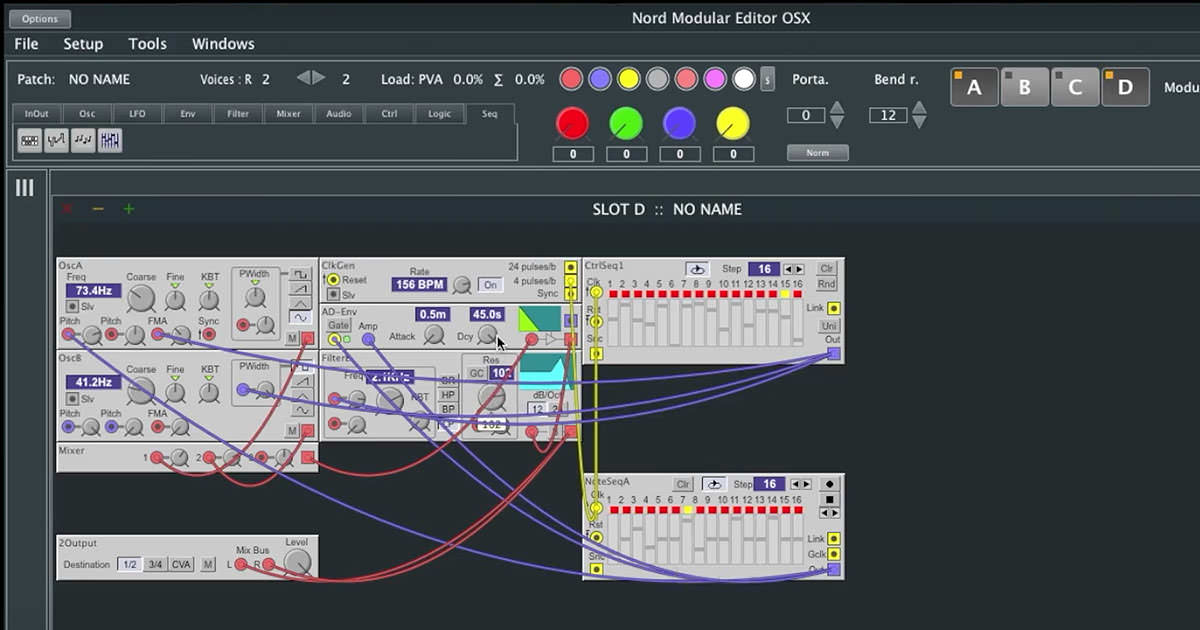Toggle the ClkGen Slv checkbox

click(x=334, y=295)
